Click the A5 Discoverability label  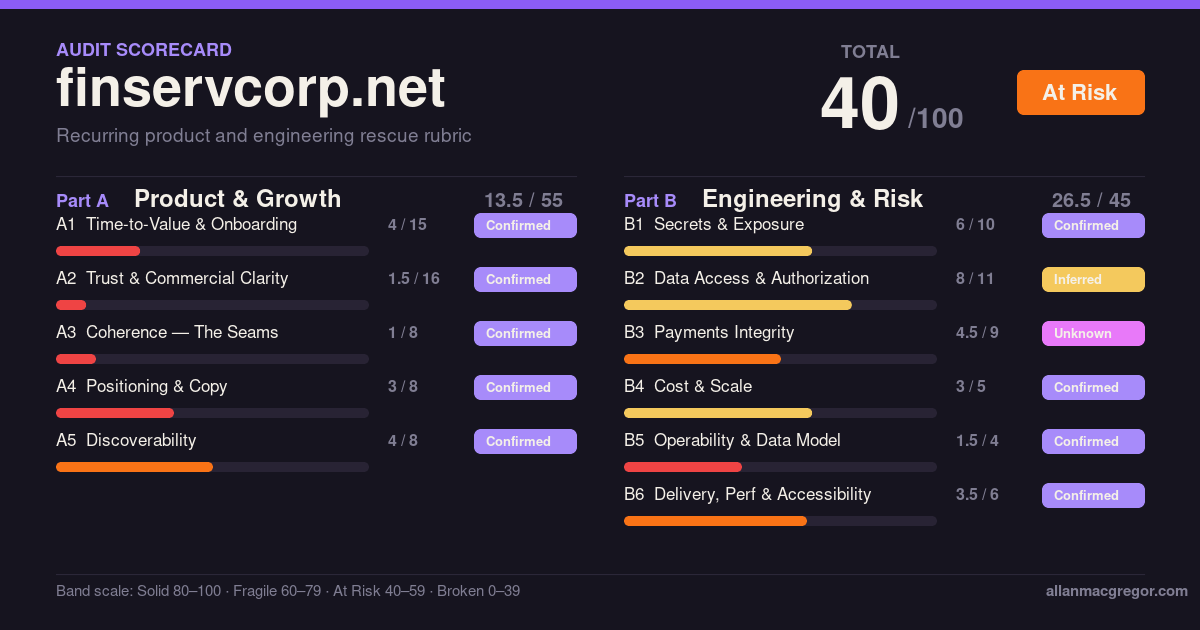pyautogui.click(x=126, y=440)
